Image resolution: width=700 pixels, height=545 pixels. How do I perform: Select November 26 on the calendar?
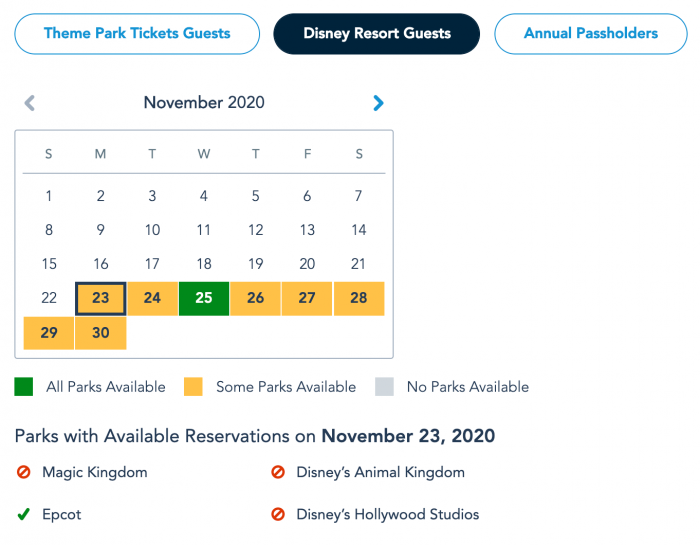(x=255, y=298)
